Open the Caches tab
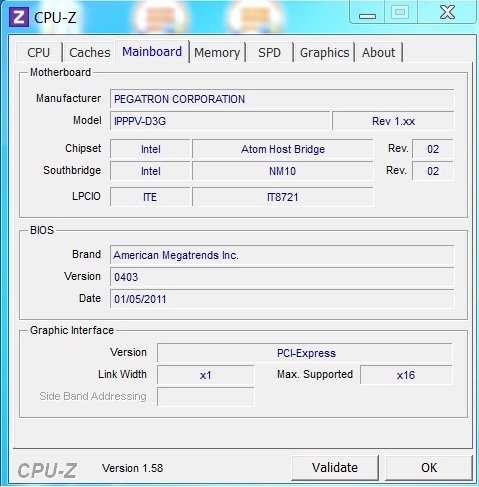 [90, 52]
